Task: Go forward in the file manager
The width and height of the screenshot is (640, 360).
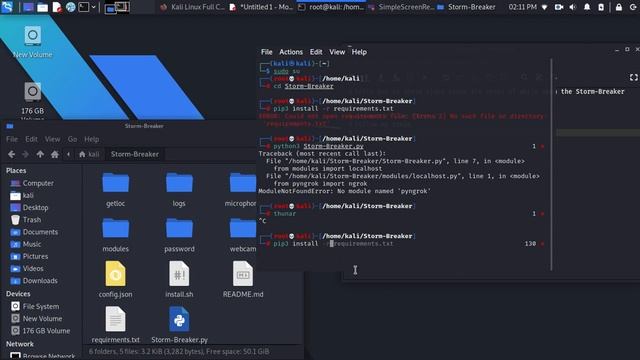Action: click(x=25, y=154)
